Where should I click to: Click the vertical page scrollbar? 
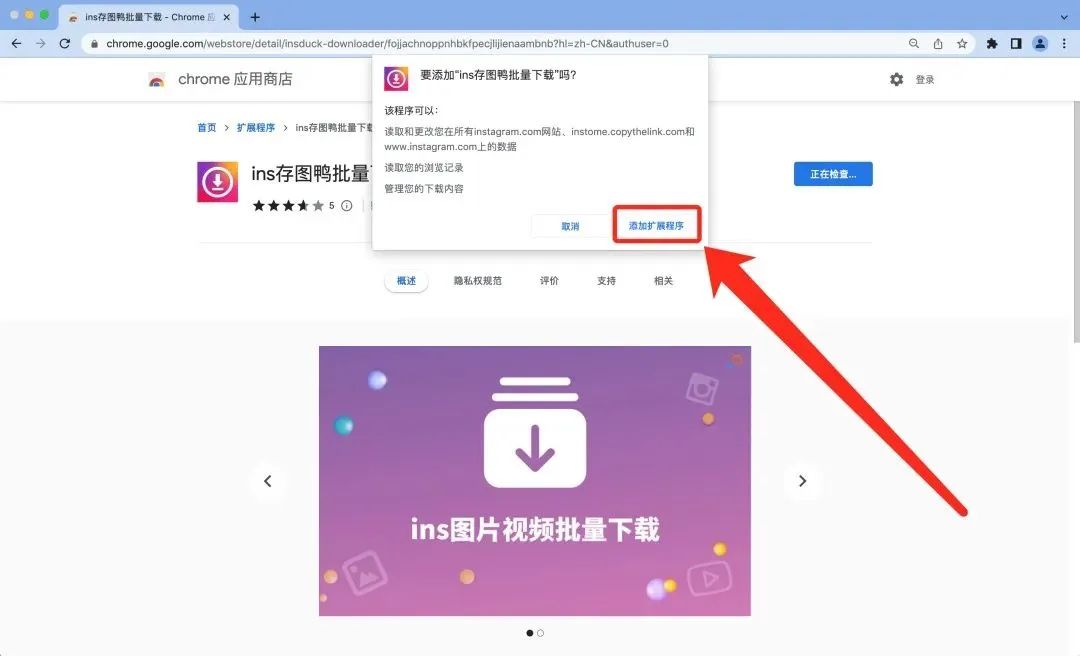(1075, 221)
